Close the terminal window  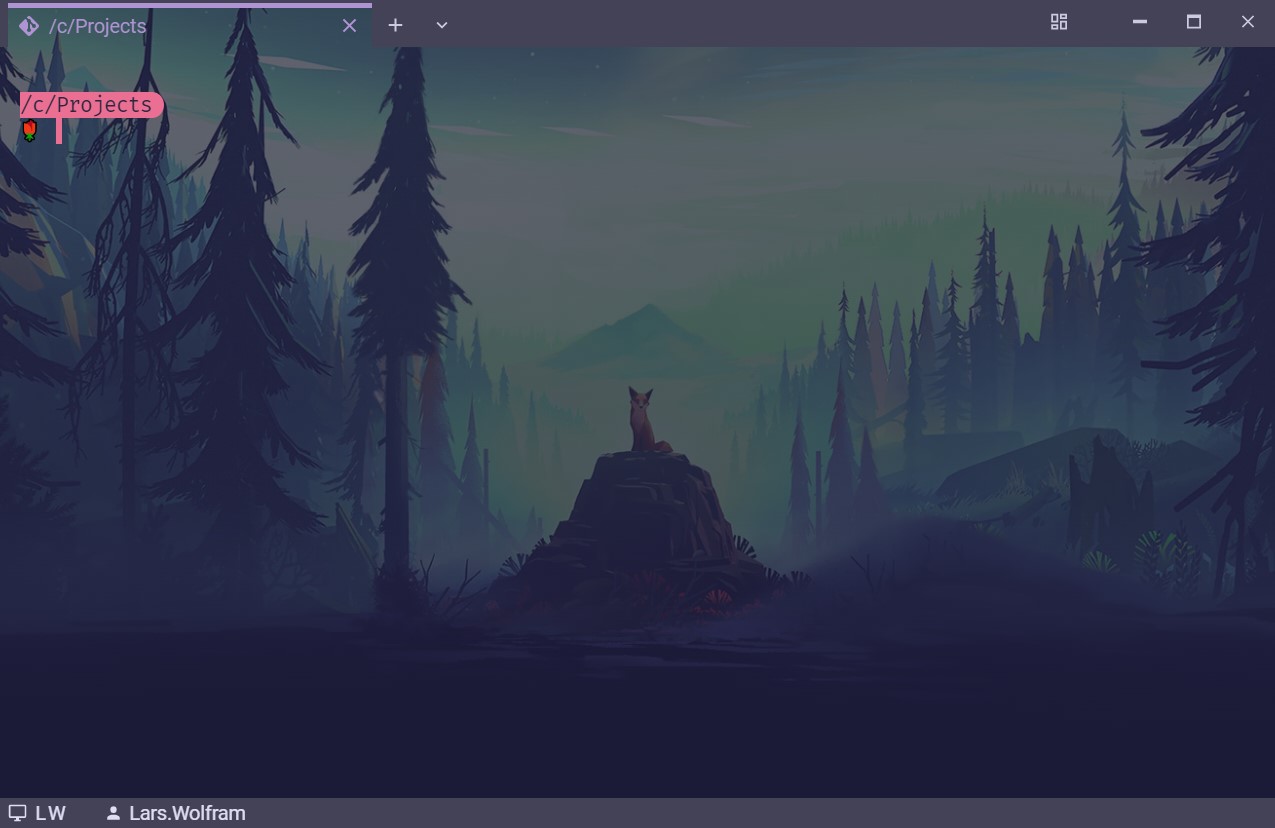(x=1247, y=22)
